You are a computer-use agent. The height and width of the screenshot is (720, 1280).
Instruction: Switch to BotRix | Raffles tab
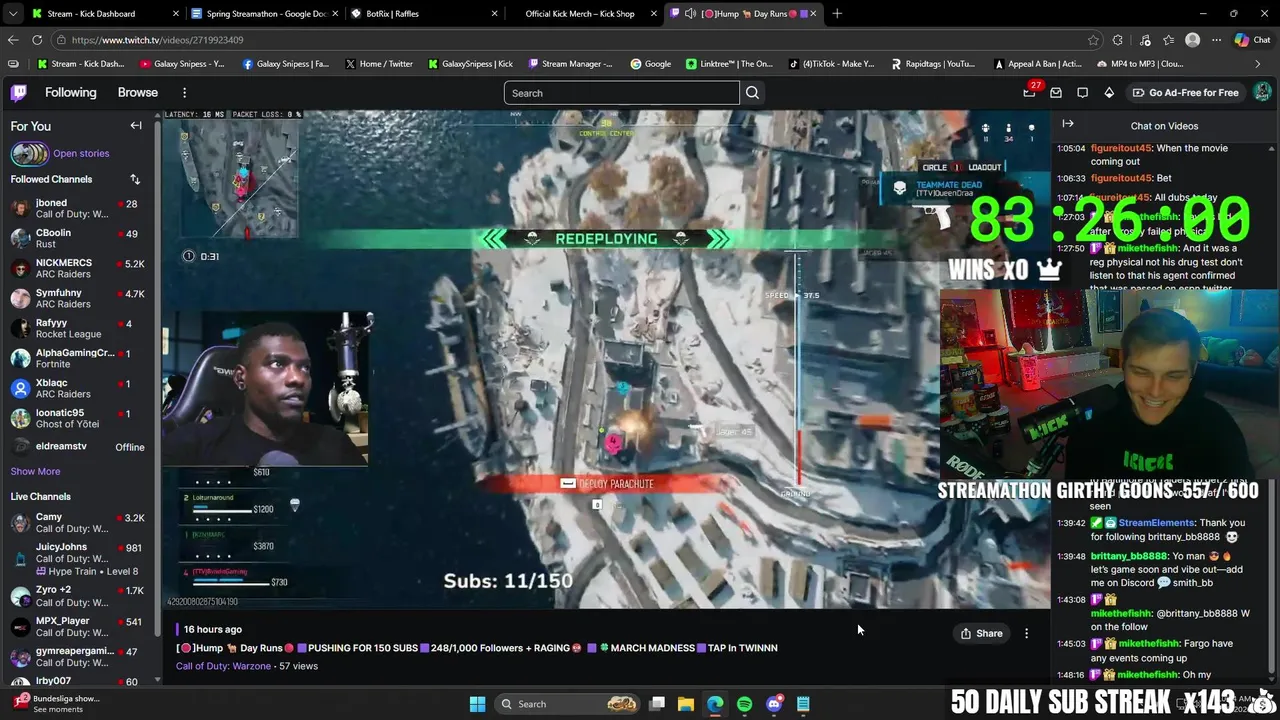coord(425,14)
